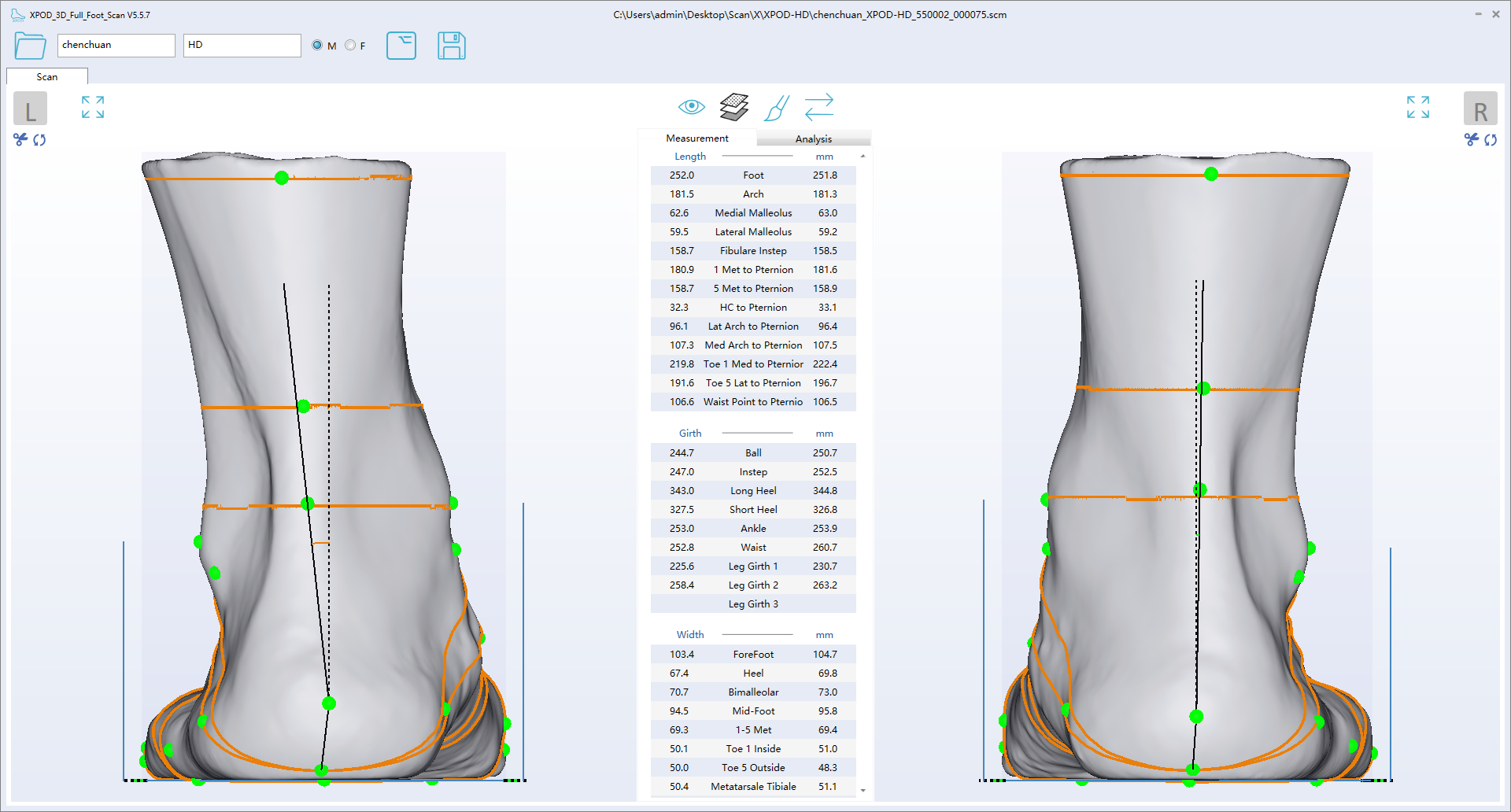Open the folder icon to load a scan
Screen dimensions: 1511x812
click(30, 46)
